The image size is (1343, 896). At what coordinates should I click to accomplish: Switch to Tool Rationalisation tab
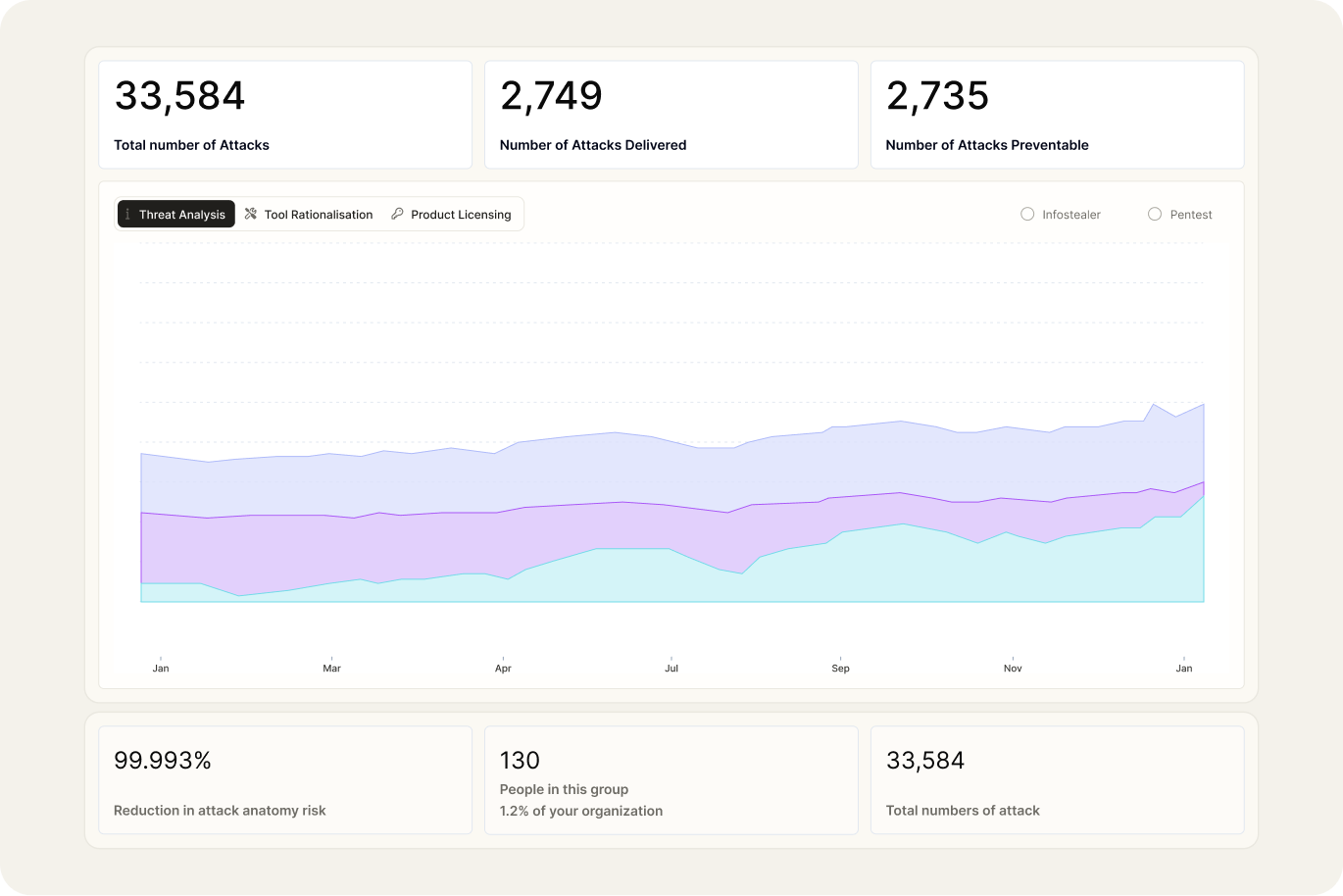(x=309, y=214)
